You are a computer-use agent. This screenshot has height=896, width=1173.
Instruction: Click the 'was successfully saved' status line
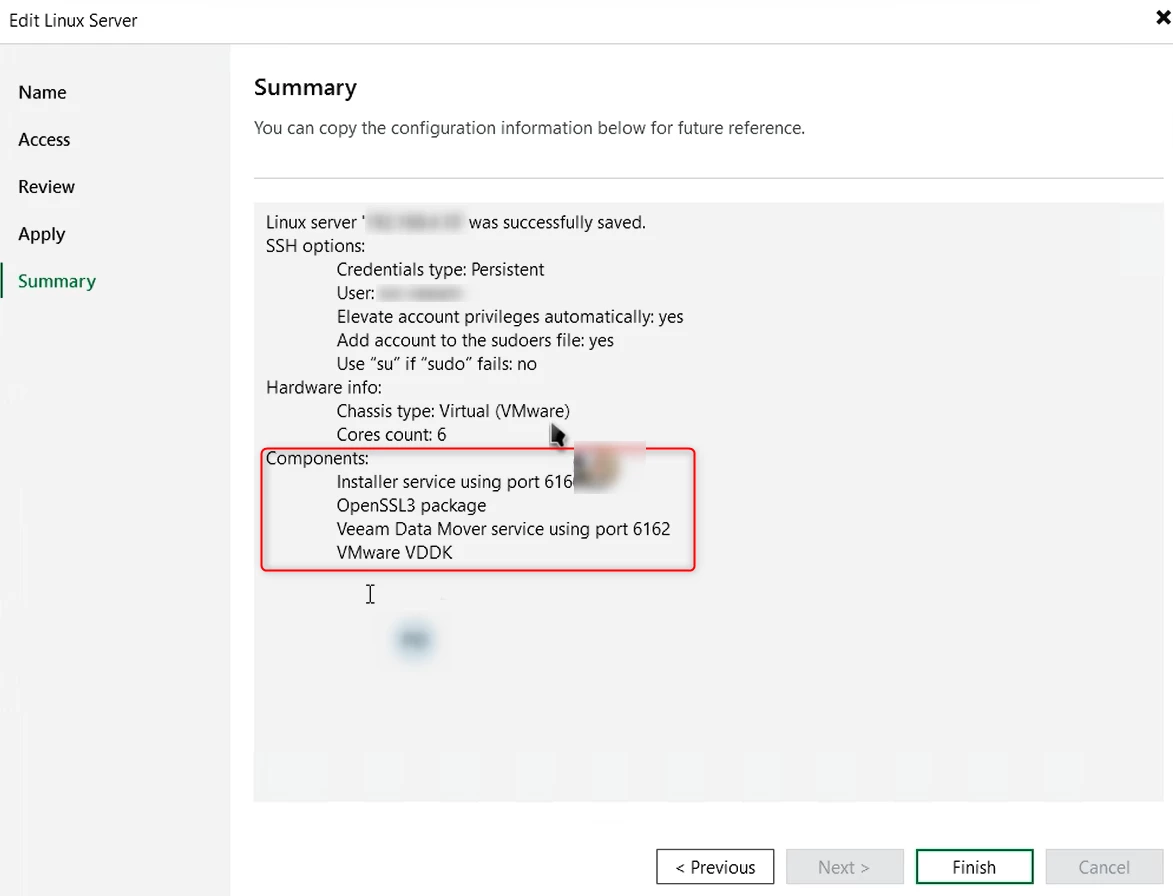[456, 223]
